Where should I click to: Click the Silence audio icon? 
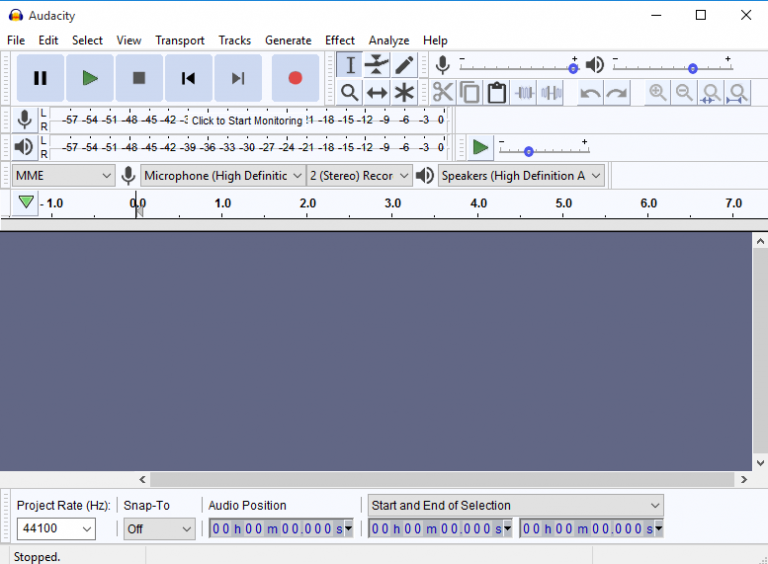[551, 93]
